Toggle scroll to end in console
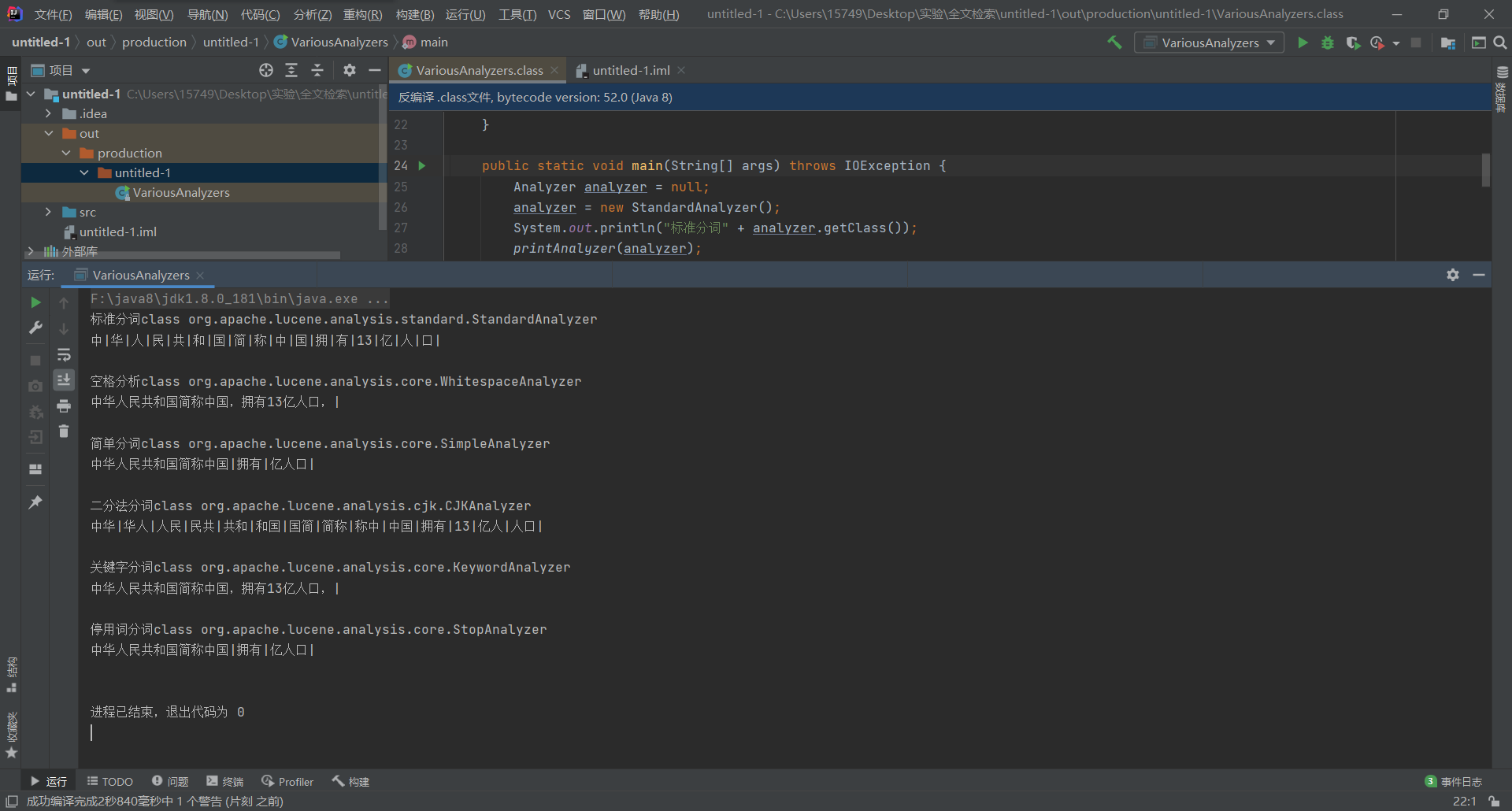 (64, 380)
